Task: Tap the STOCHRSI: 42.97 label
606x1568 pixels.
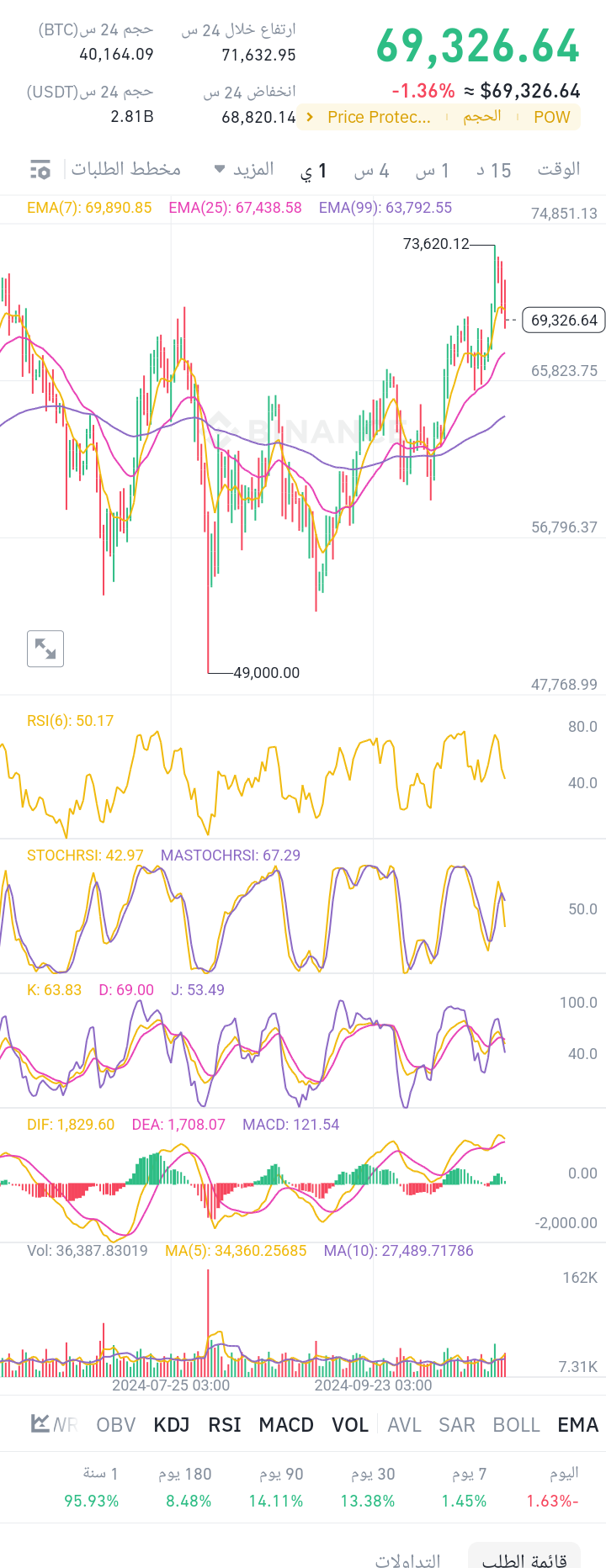Action: 85,856
